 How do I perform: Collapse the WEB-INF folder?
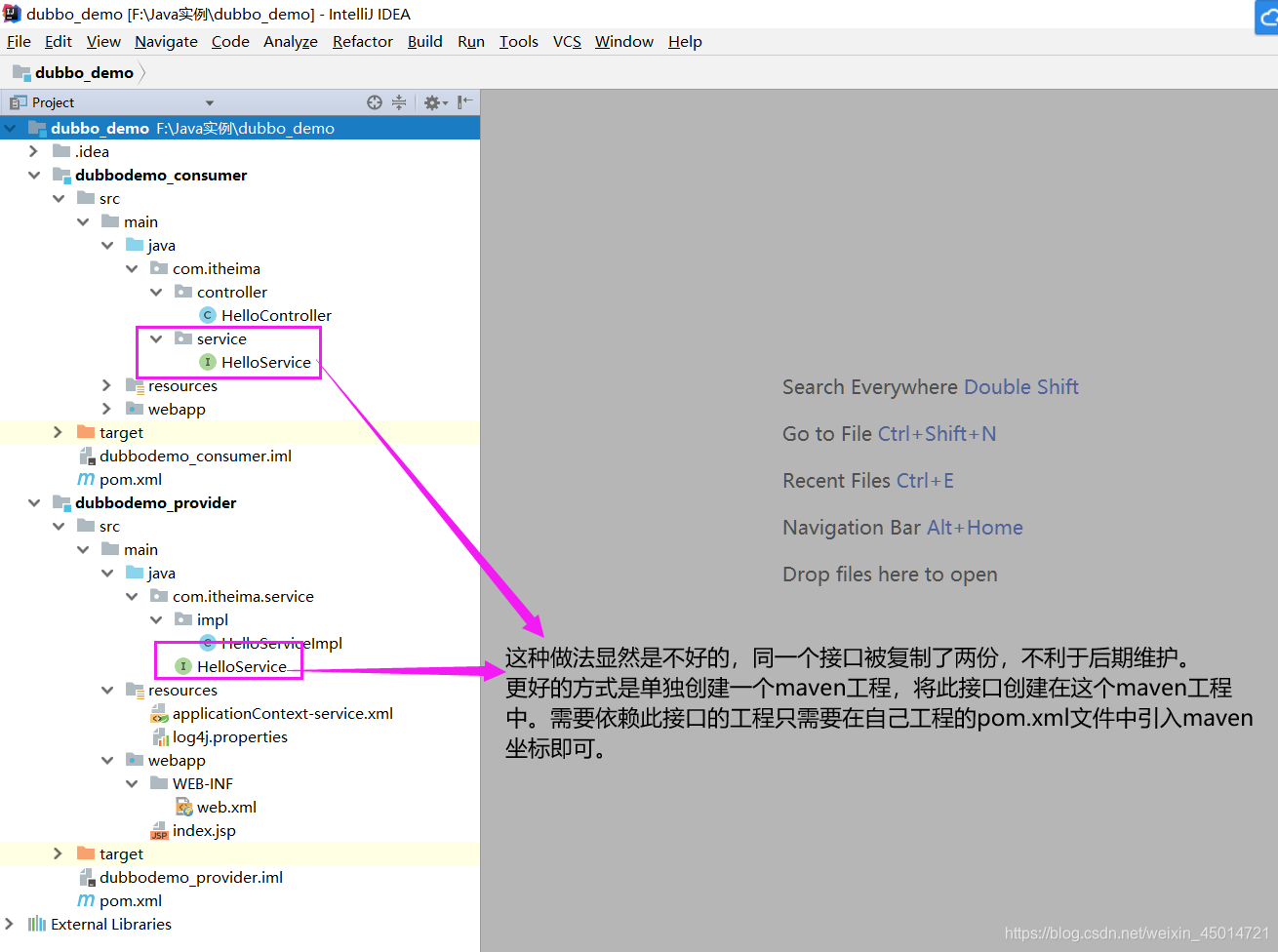[x=132, y=783]
